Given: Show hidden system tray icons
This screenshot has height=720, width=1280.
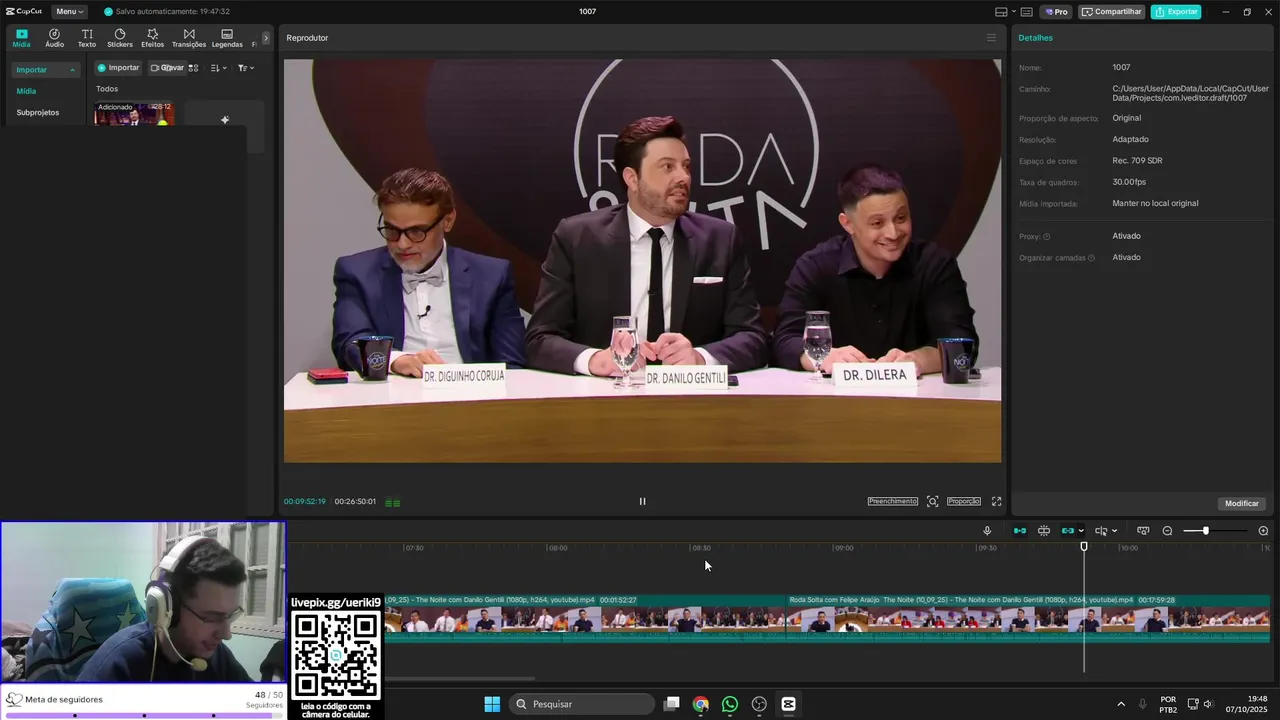Looking at the screenshot, I should 1120,704.
